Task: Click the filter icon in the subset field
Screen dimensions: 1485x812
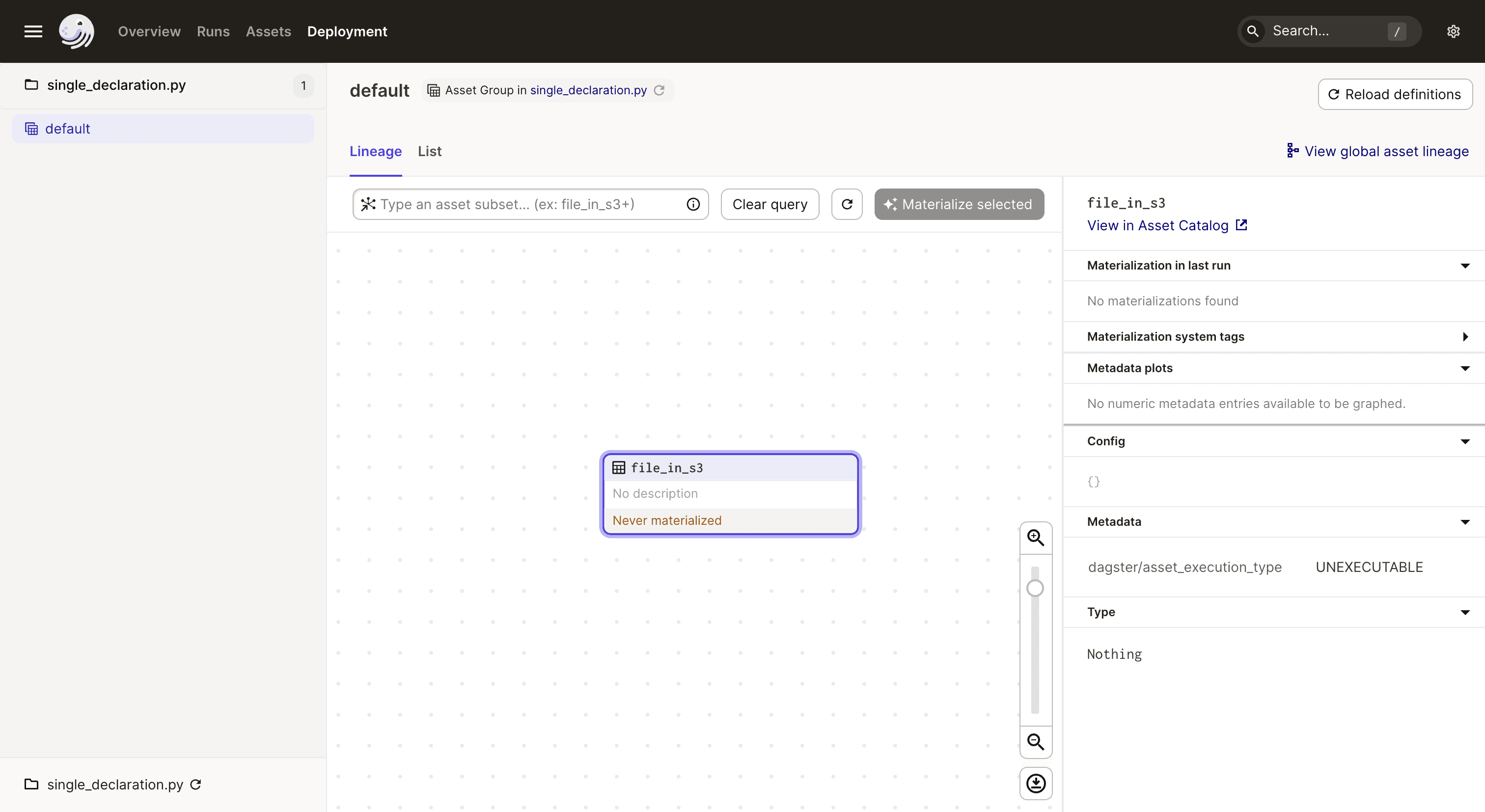Action: point(368,204)
